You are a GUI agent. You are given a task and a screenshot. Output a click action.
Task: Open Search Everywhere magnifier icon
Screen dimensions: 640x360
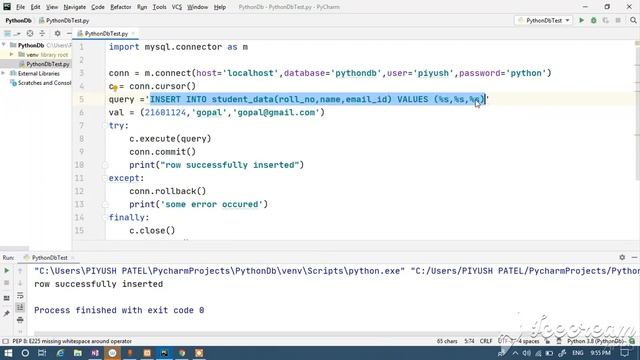pyautogui.click(x=633, y=20)
